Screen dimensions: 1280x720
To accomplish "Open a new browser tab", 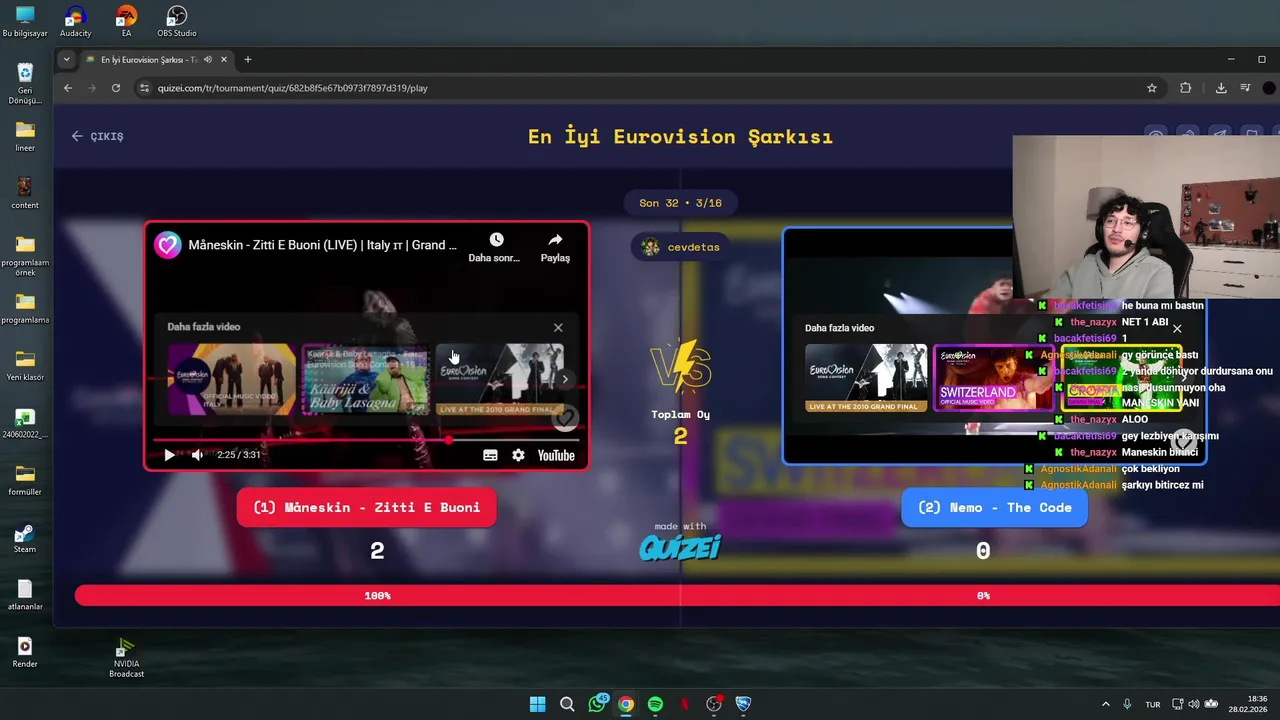I will (x=248, y=60).
